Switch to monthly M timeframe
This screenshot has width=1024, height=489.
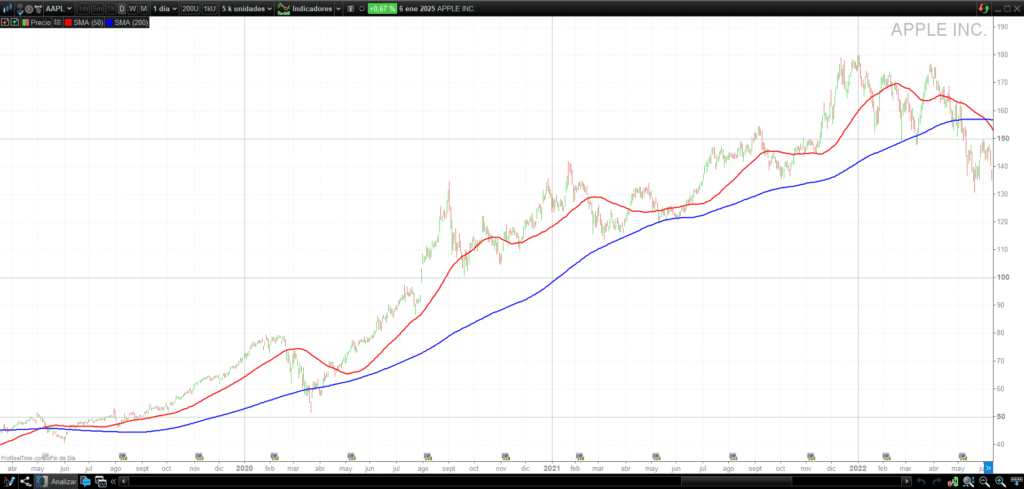(144, 8)
